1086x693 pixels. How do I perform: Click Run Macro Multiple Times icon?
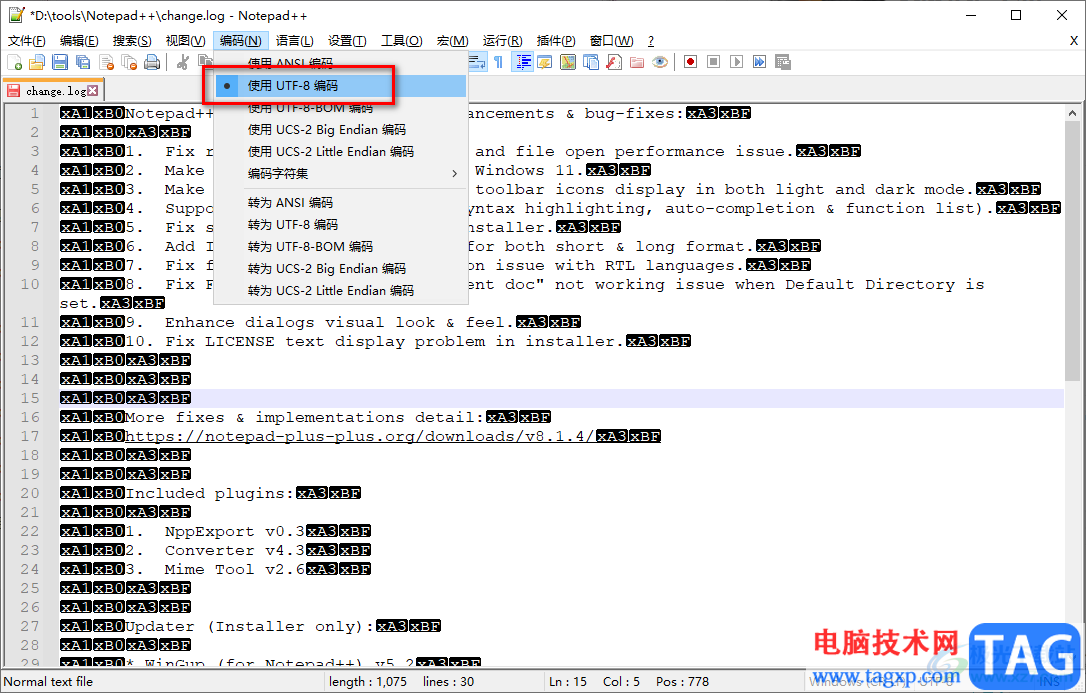point(760,62)
